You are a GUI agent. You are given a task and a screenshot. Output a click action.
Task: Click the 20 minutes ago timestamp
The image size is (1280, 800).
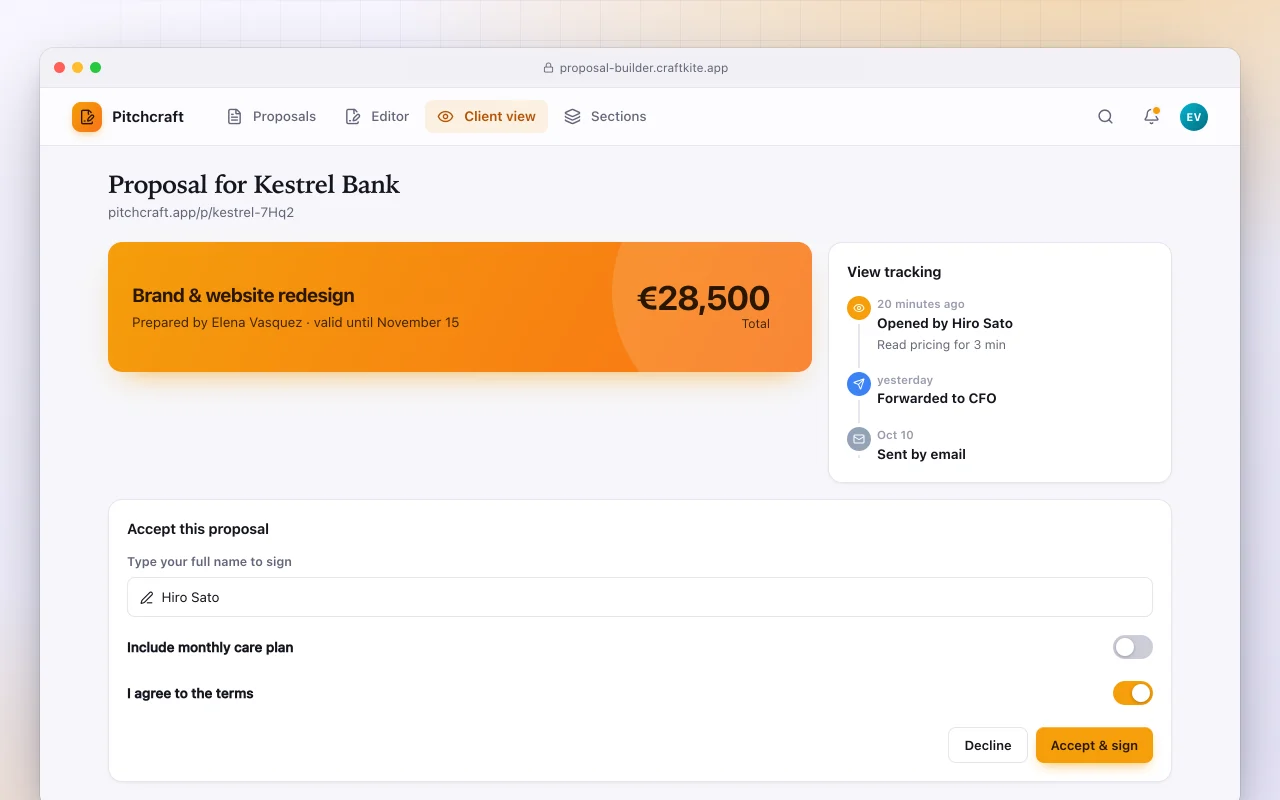coord(921,304)
